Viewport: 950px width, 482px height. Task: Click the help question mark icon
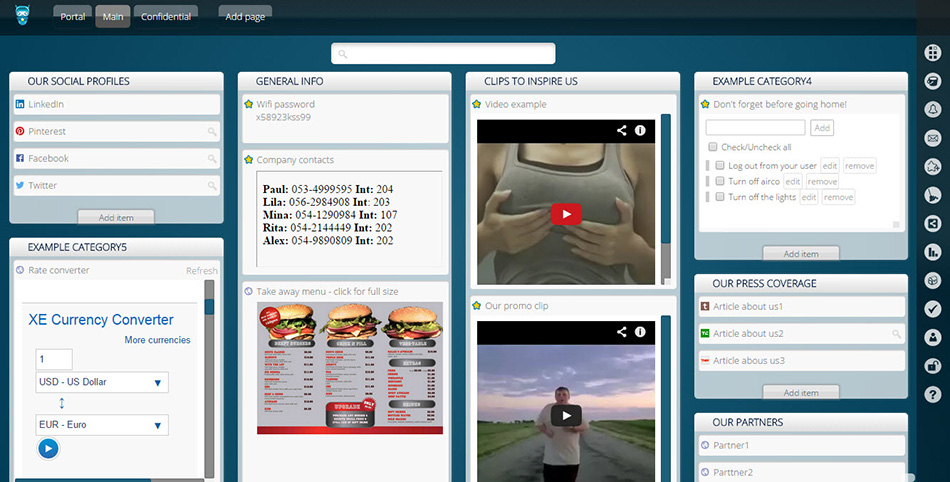point(933,395)
